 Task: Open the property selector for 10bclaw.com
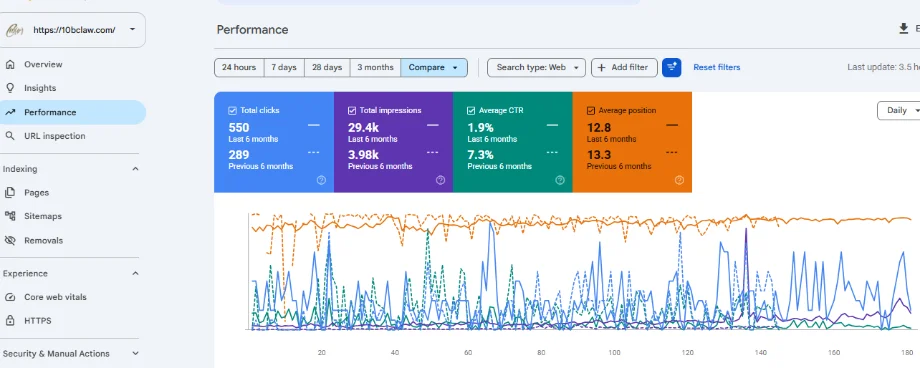click(73, 29)
